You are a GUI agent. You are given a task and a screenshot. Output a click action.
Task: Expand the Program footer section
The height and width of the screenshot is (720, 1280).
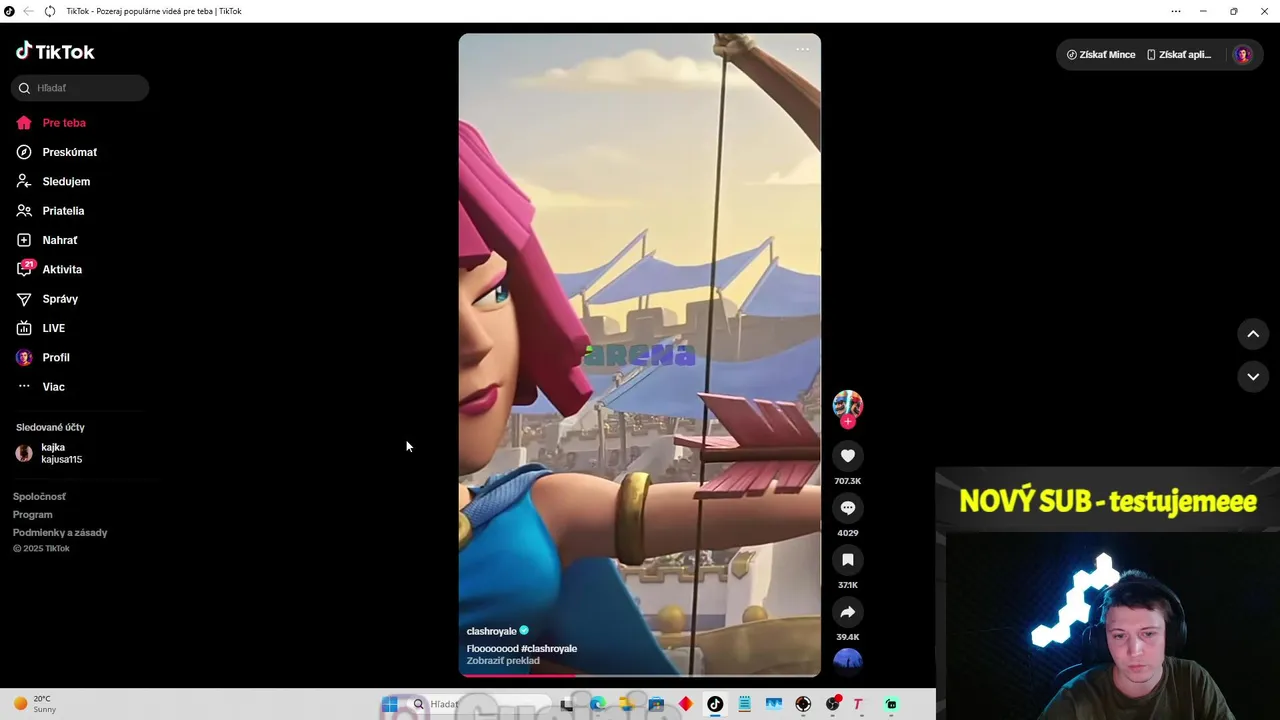[x=33, y=514]
